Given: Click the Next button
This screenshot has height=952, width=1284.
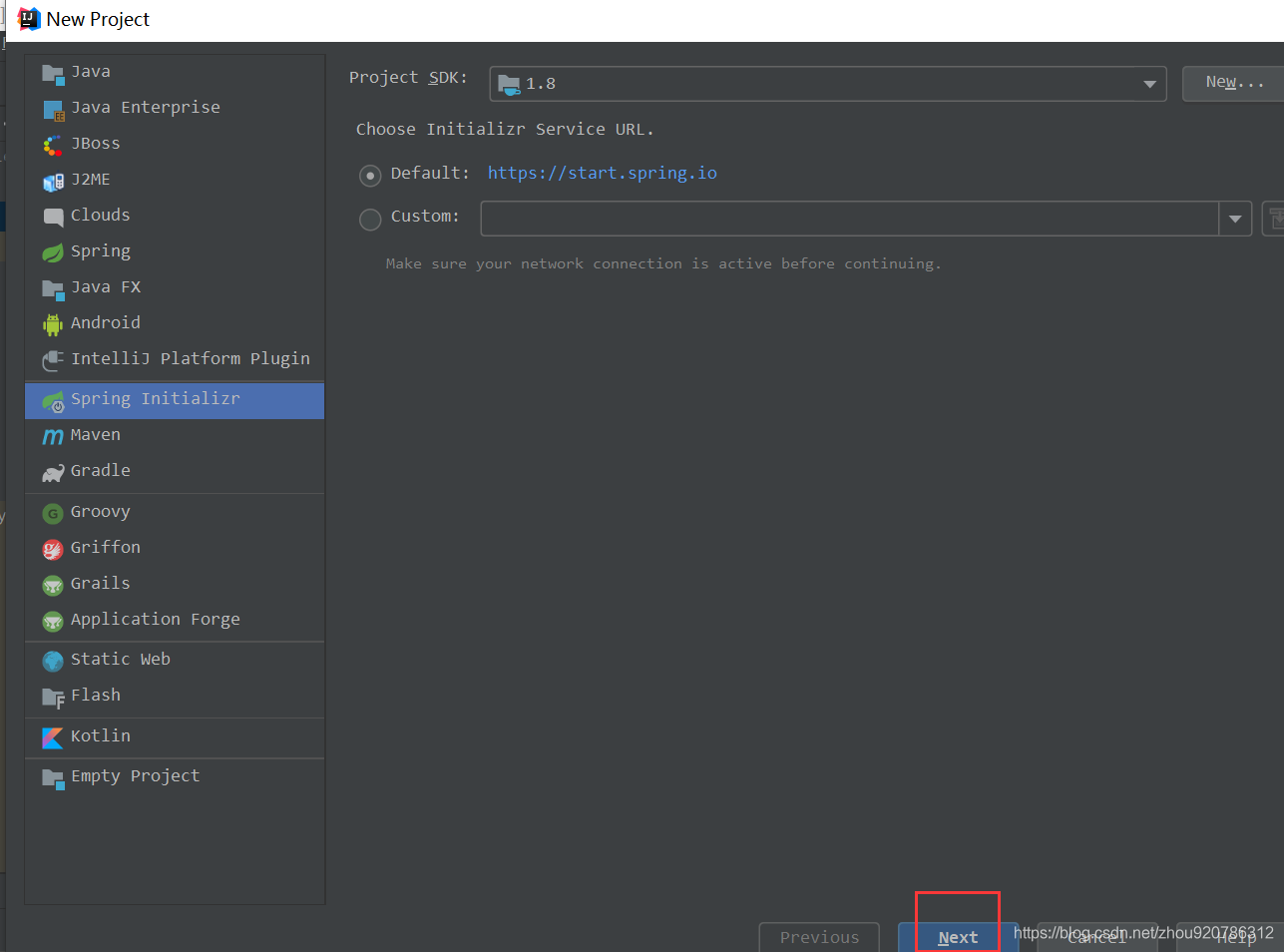Looking at the screenshot, I should [x=958, y=937].
